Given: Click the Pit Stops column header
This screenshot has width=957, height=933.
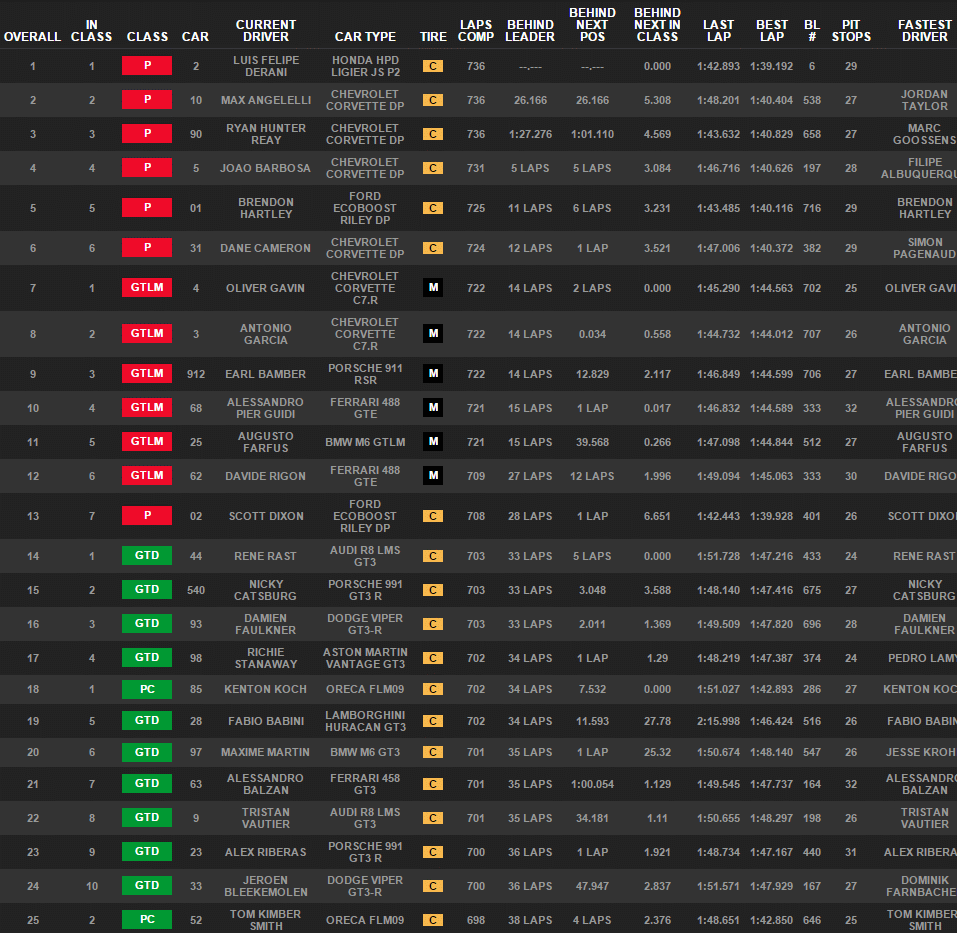Looking at the screenshot, I should (851, 30).
